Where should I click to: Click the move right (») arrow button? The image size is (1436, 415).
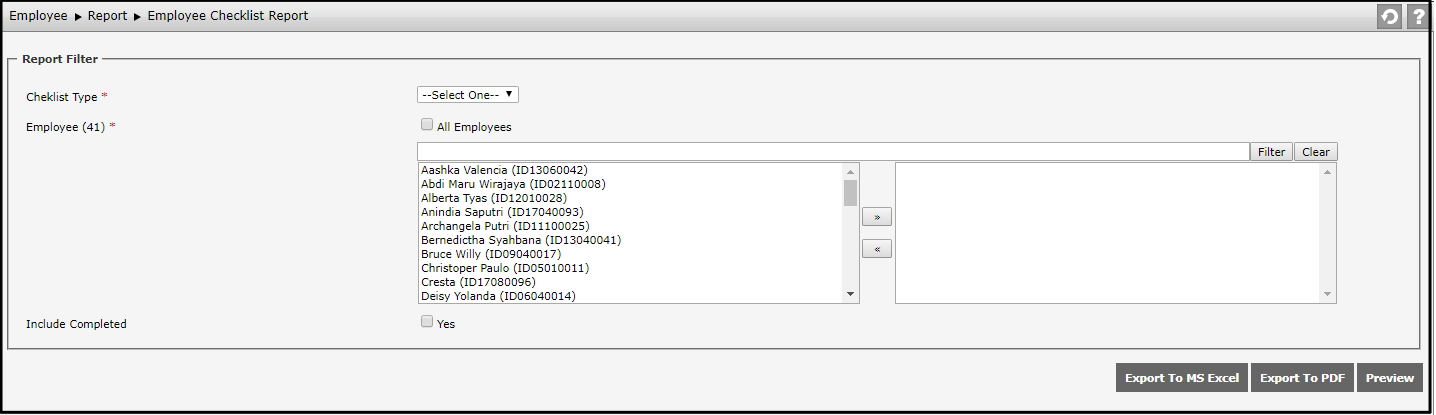pyautogui.click(x=876, y=217)
